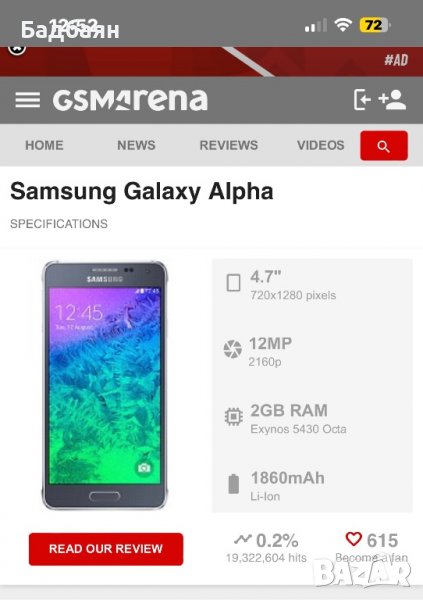
Task: Tap the chipset icon beside 2GB RAM
Action: [234, 417]
